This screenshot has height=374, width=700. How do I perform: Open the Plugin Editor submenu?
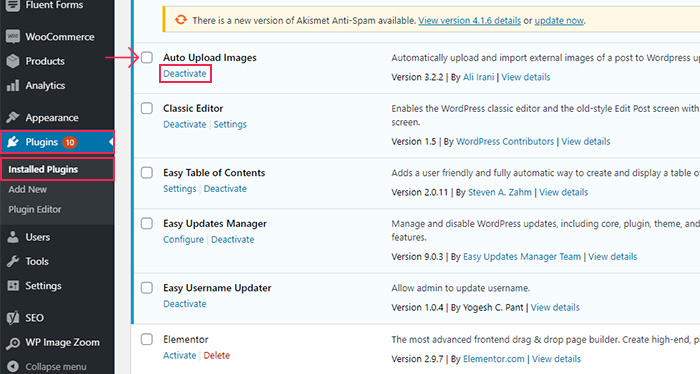[35, 209]
